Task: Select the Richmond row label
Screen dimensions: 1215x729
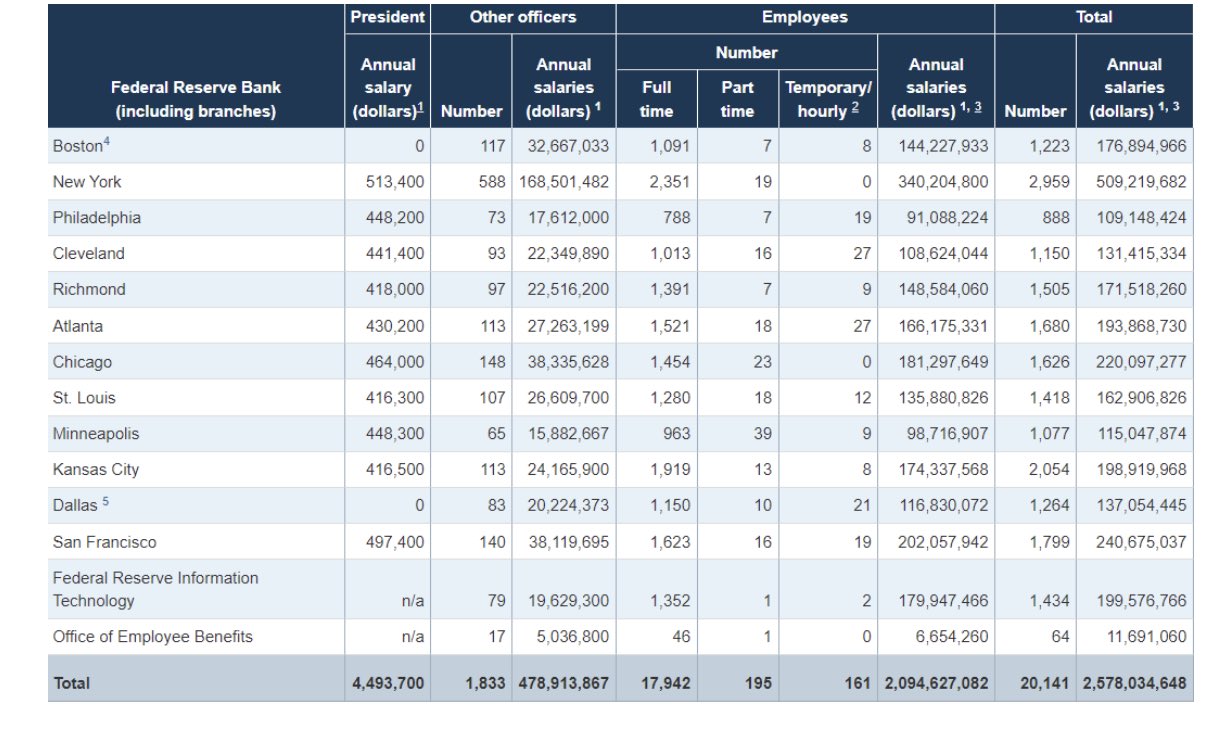Action: pyautogui.click(x=89, y=290)
